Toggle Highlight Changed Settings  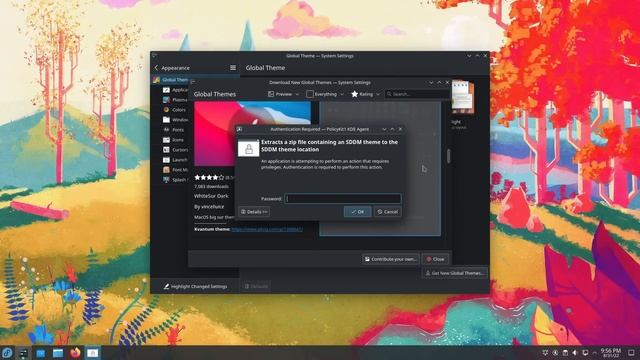[x=195, y=287]
